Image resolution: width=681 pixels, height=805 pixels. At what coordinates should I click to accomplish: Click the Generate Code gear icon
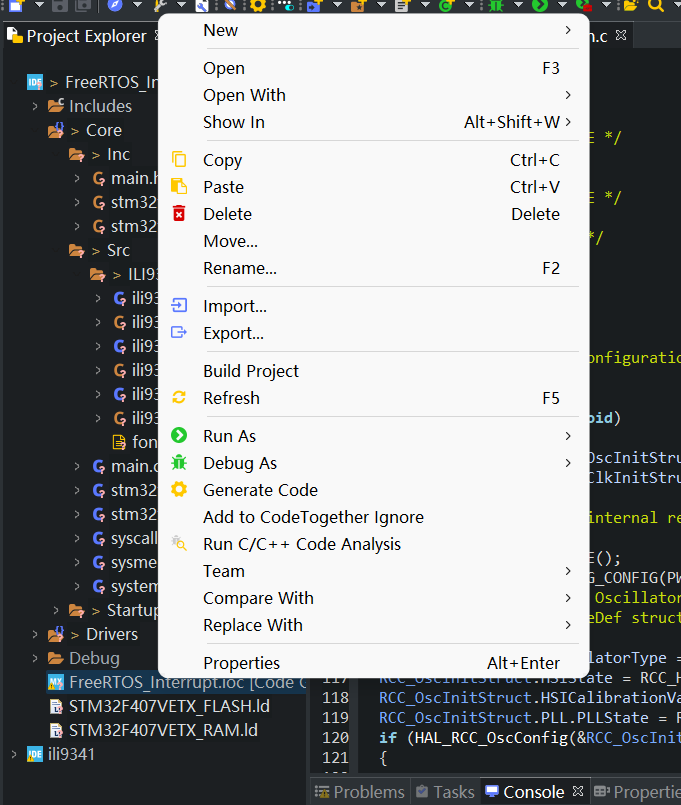click(x=179, y=490)
